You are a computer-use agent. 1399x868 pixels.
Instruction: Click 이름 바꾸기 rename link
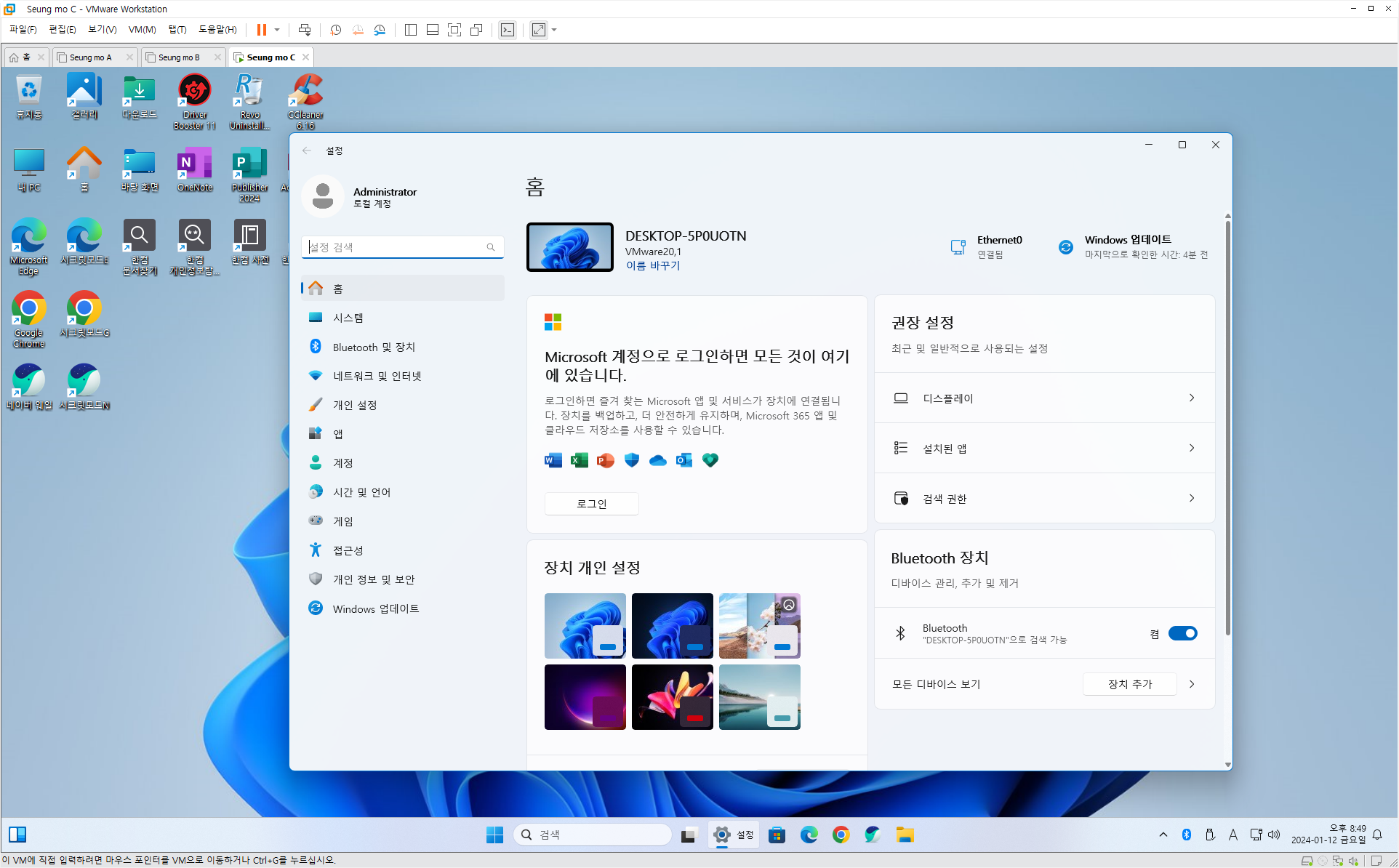click(x=653, y=265)
